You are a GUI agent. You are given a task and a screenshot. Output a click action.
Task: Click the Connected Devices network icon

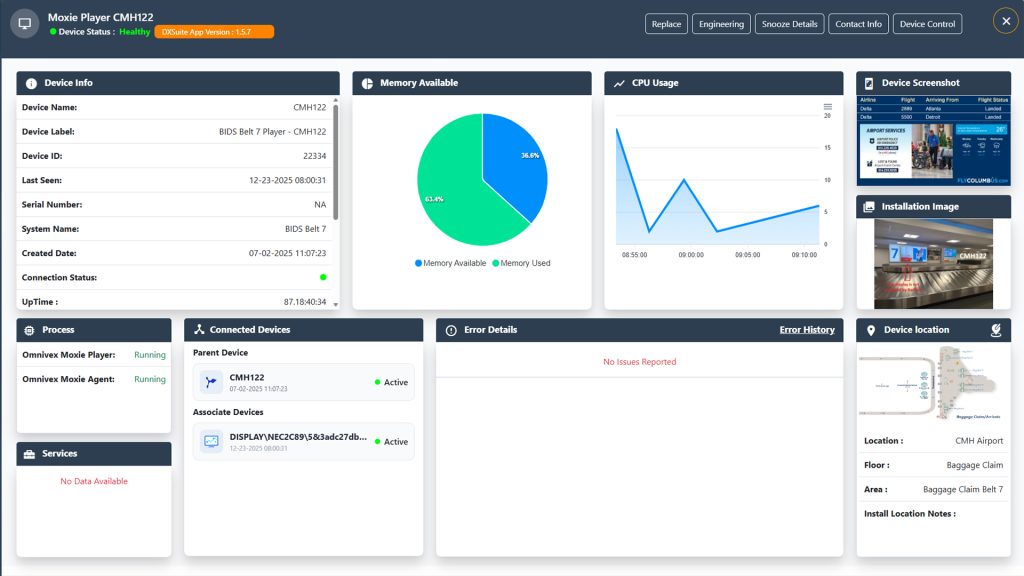click(199, 330)
